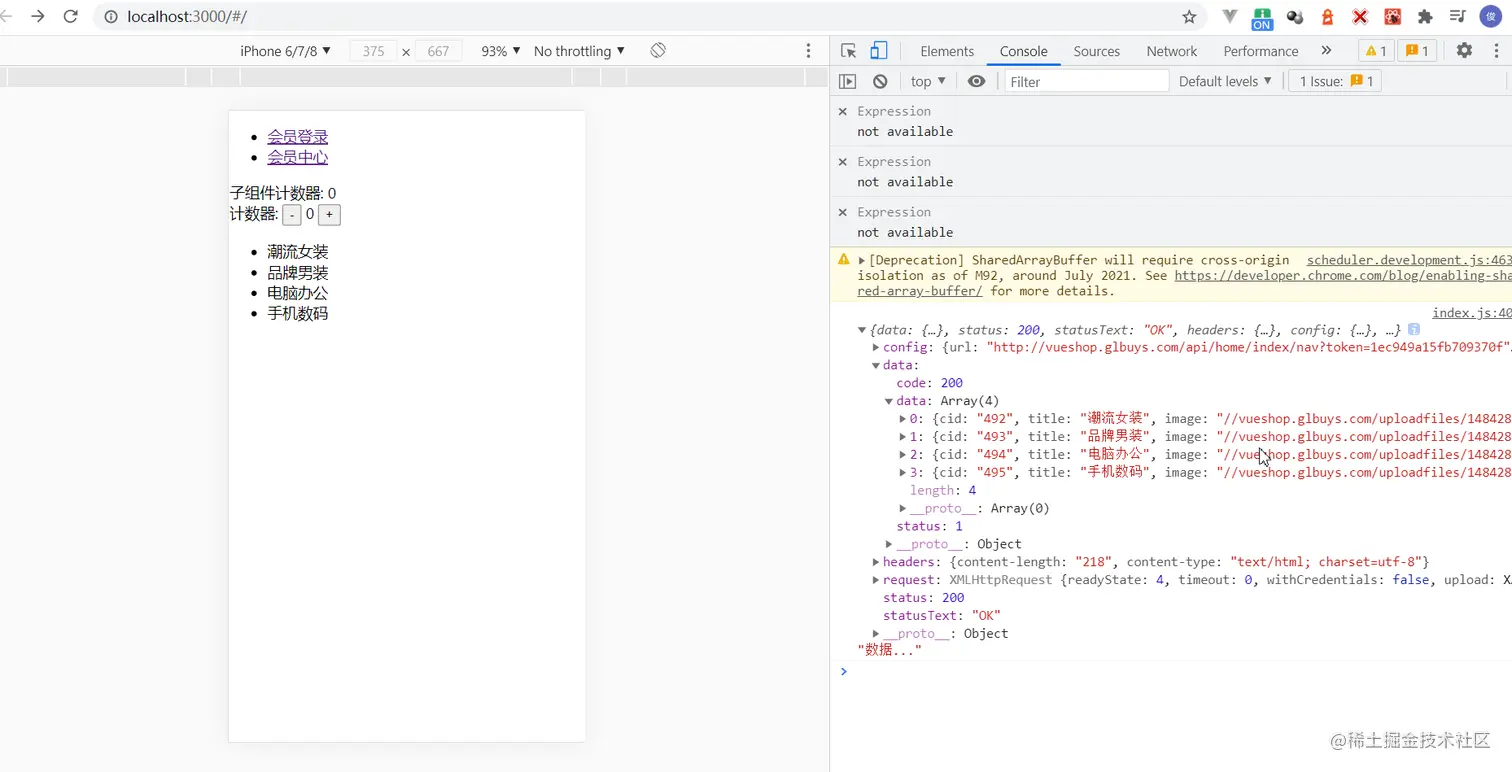Open the 93% zoom dropdown
This screenshot has height=772, width=1512.
tap(501, 51)
